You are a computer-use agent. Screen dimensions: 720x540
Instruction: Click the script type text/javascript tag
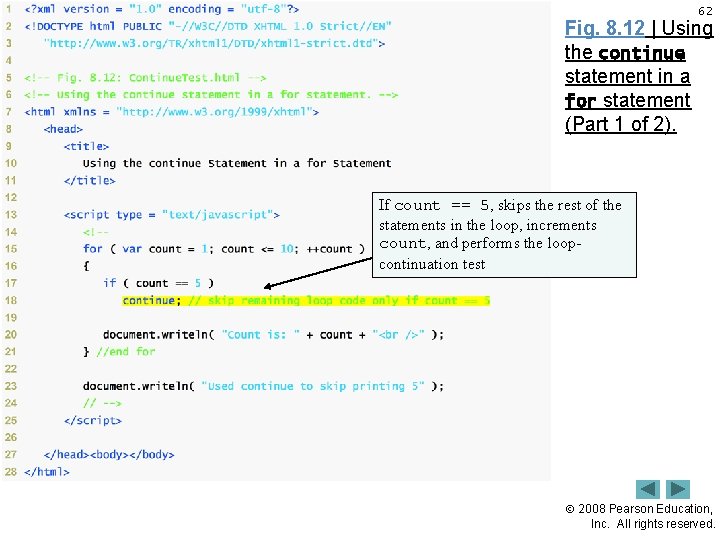point(172,215)
